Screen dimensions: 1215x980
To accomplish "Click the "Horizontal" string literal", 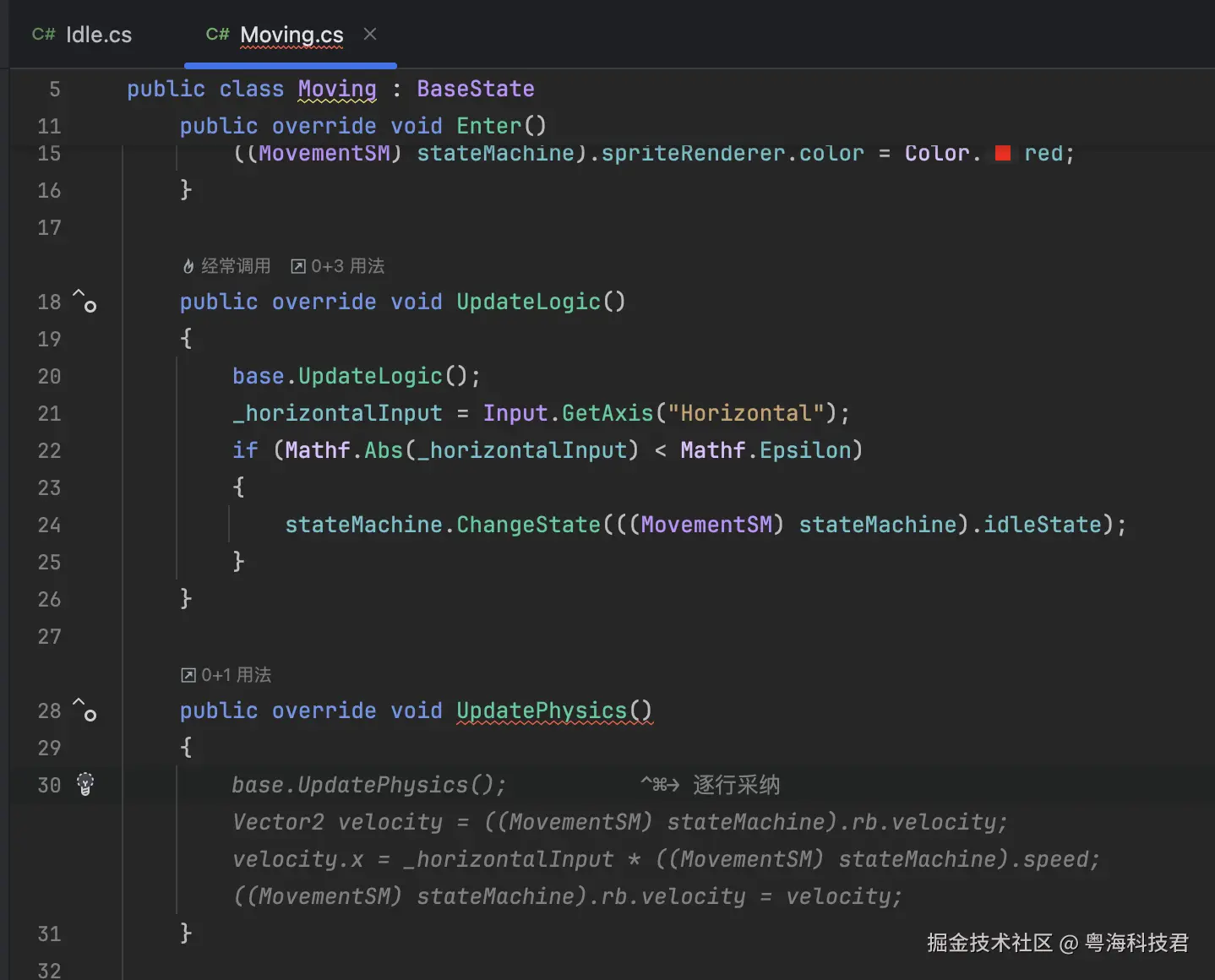I will 746,413.
